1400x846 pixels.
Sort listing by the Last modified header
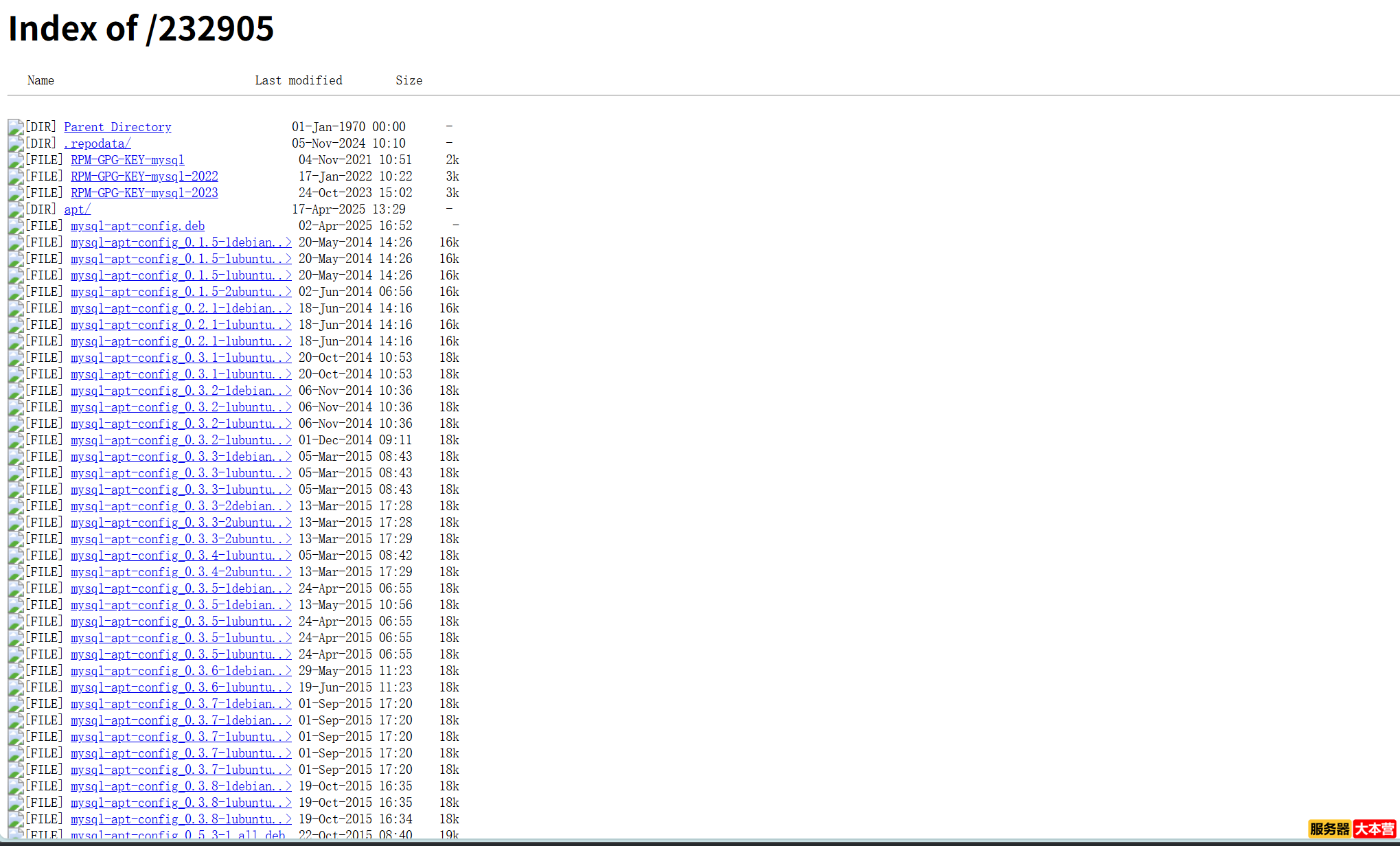tap(298, 80)
